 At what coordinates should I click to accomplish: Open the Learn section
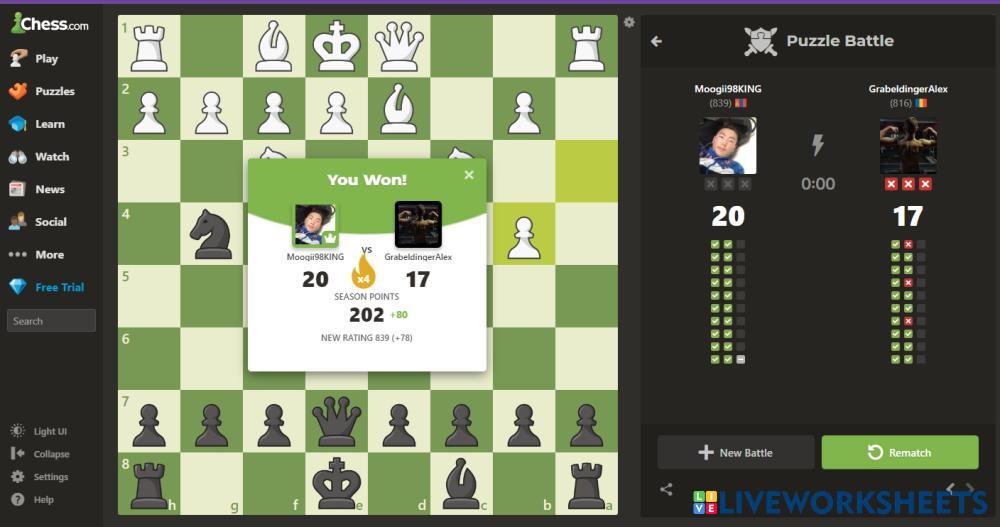[x=37, y=124]
